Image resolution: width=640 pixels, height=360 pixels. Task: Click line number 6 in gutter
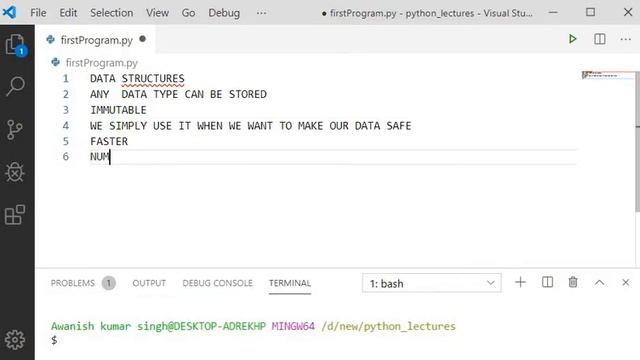click(66, 157)
